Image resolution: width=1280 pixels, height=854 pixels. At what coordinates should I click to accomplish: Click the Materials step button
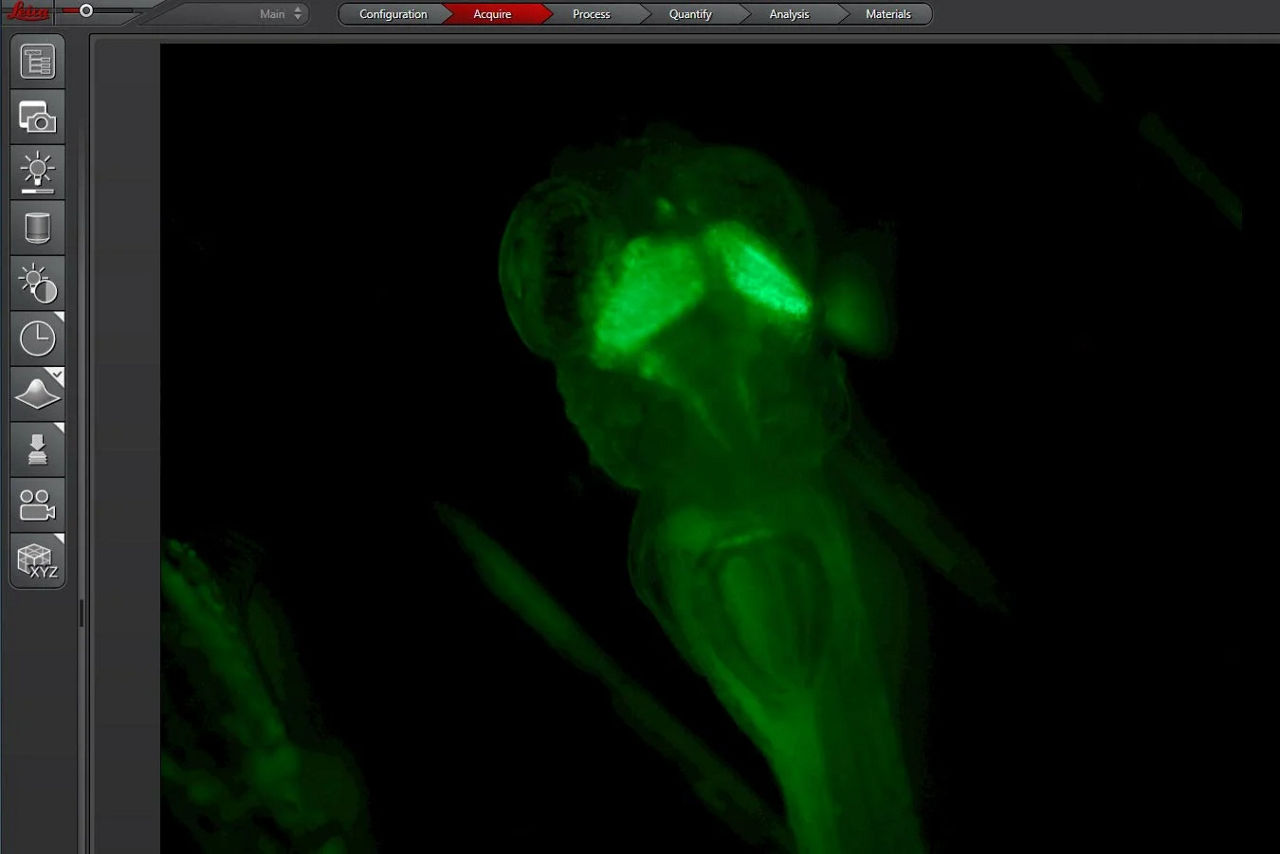pos(888,13)
